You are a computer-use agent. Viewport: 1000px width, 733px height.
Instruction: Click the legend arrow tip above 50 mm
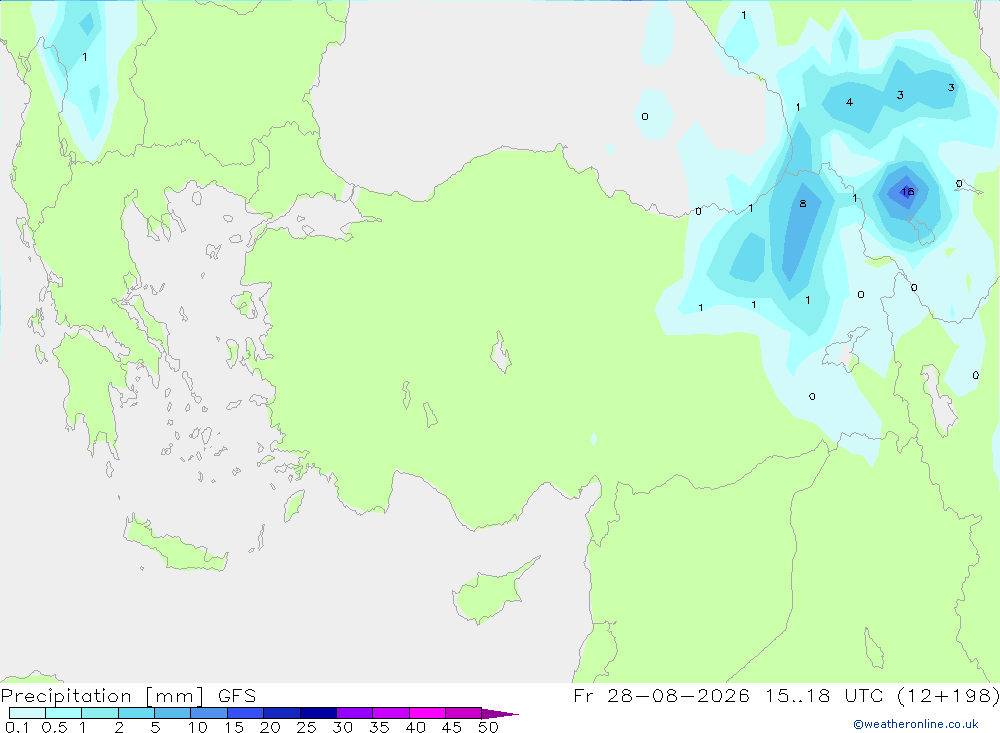[500, 714]
